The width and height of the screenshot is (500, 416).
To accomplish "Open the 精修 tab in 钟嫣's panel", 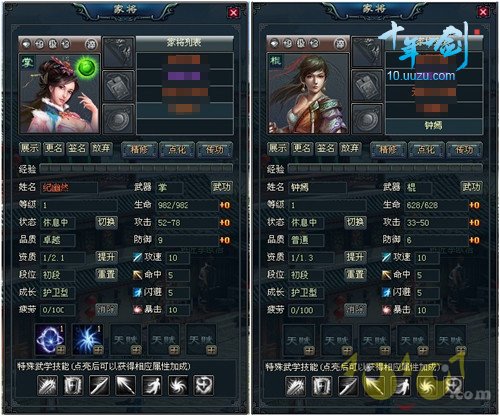I will [388, 150].
